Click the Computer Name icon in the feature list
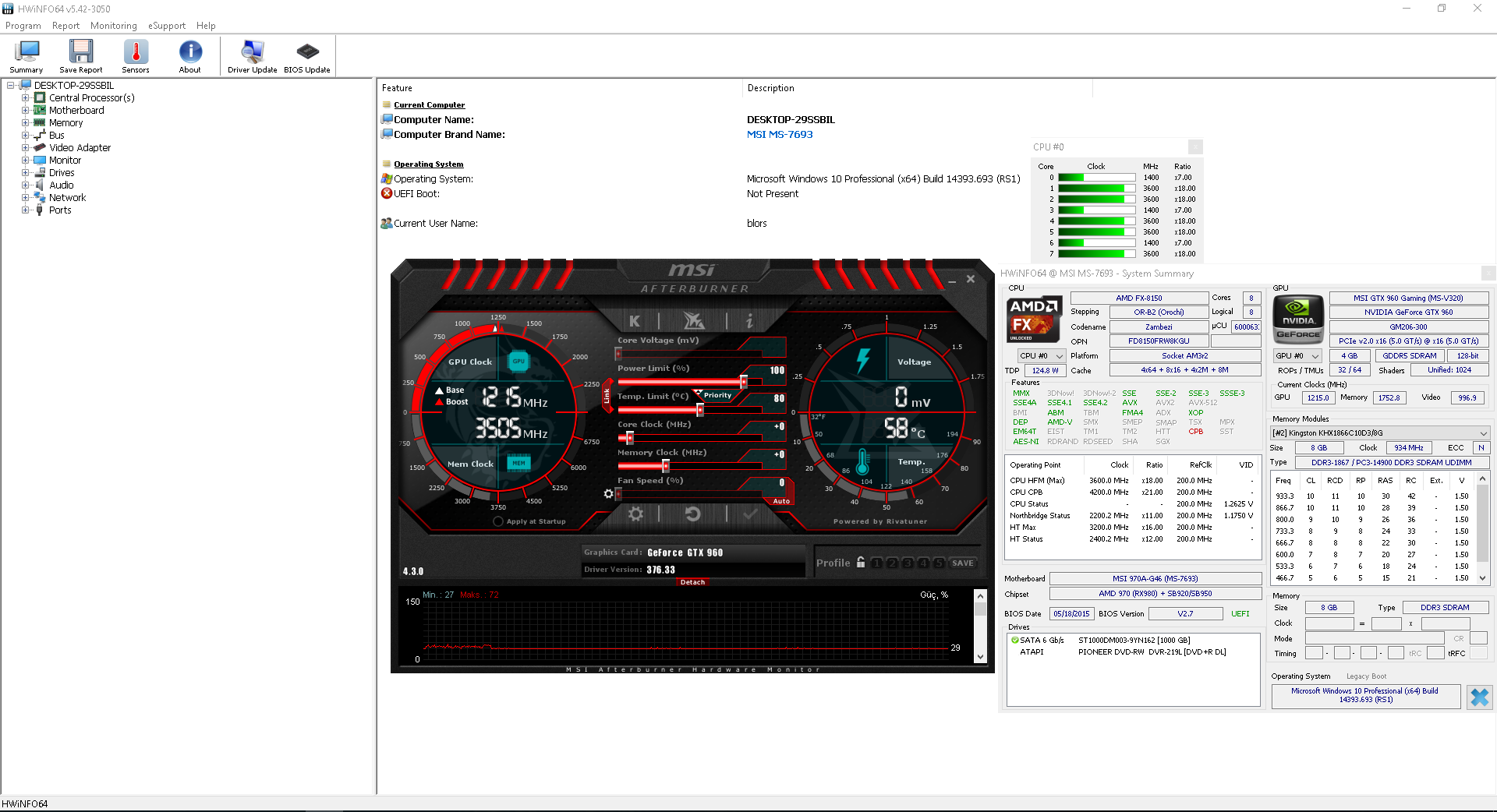Viewport: 1497px width, 812px height. click(x=387, y=119)
